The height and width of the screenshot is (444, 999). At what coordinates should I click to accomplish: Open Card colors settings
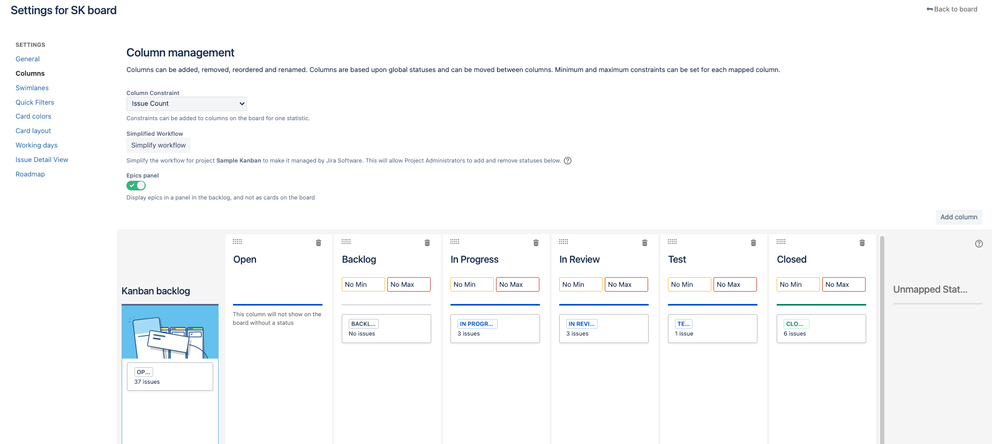coord(33,117)
